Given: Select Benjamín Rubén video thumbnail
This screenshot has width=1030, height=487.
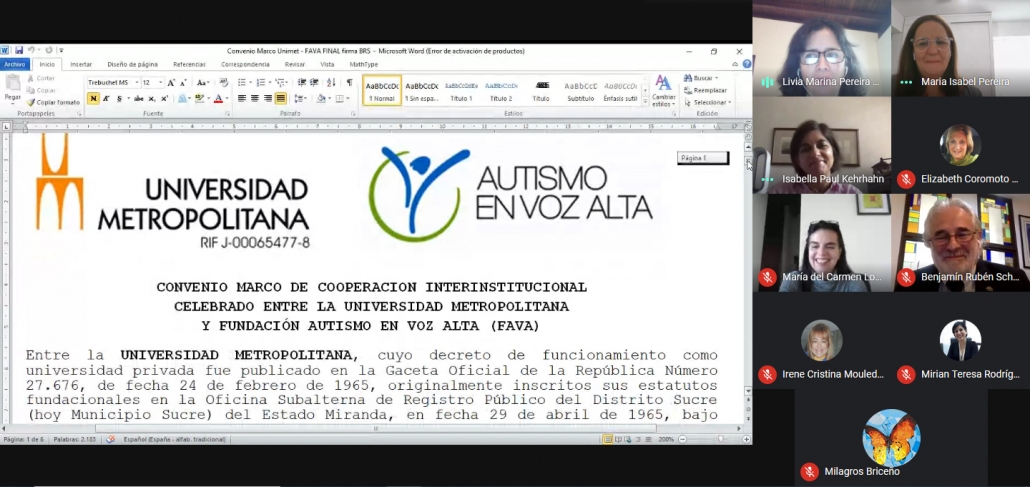Looking at the screenshot, I should pyautogui.click(x=960, y=243).
